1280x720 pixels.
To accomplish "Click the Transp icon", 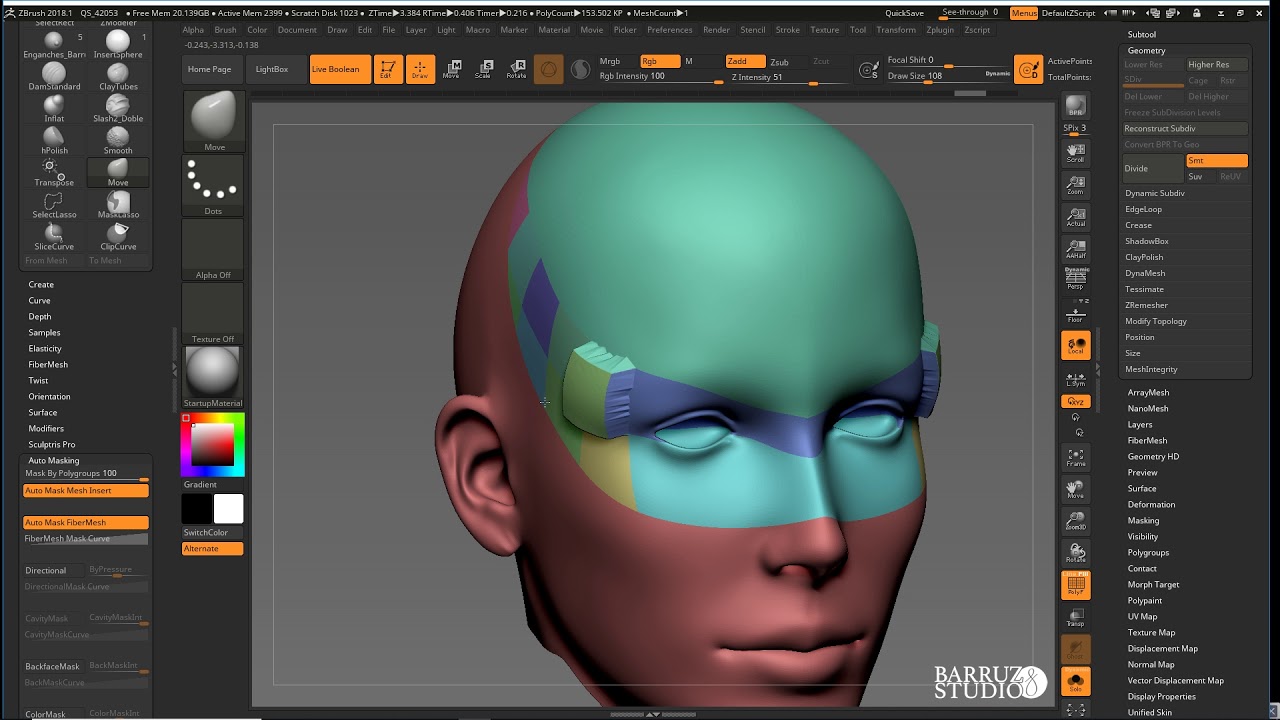I will [1075, 617].
